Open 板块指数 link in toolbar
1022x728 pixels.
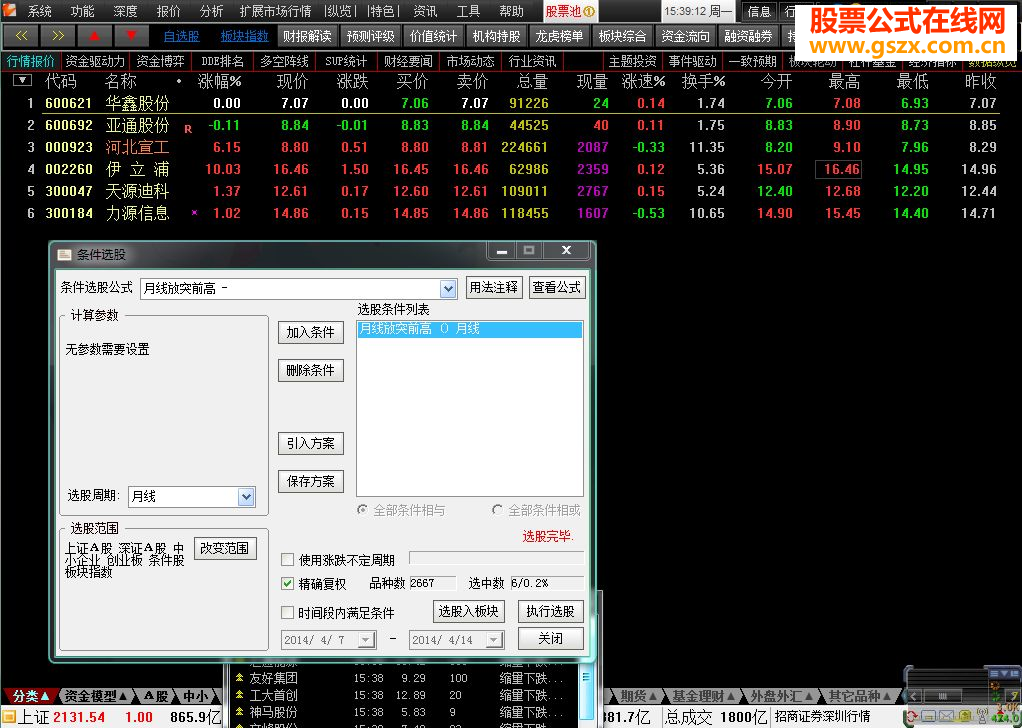pyautogui.click(x=244, y=36)
